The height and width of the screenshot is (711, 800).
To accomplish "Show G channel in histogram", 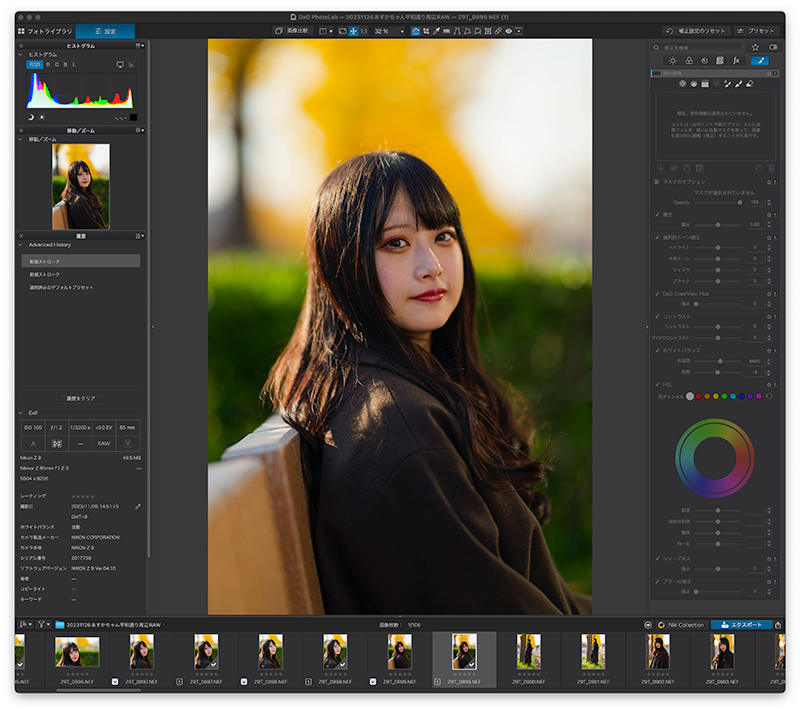I will (x=57, y=65).
